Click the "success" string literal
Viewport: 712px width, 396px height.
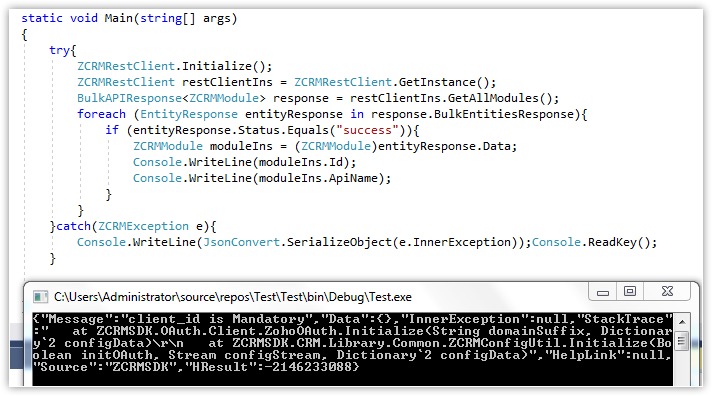tap(367, 130)
